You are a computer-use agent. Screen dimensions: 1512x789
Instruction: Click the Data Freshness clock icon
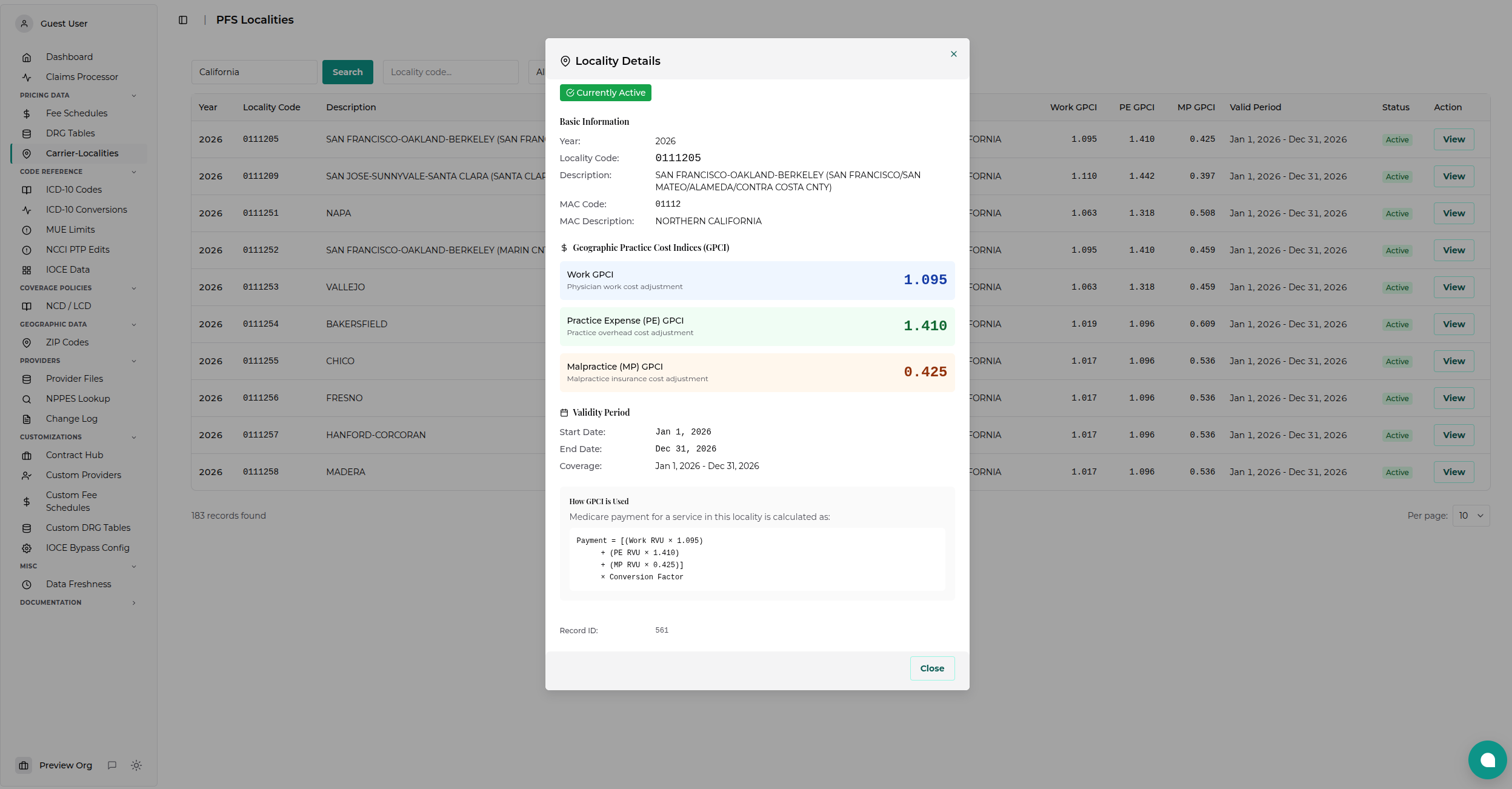pos(27,585)
